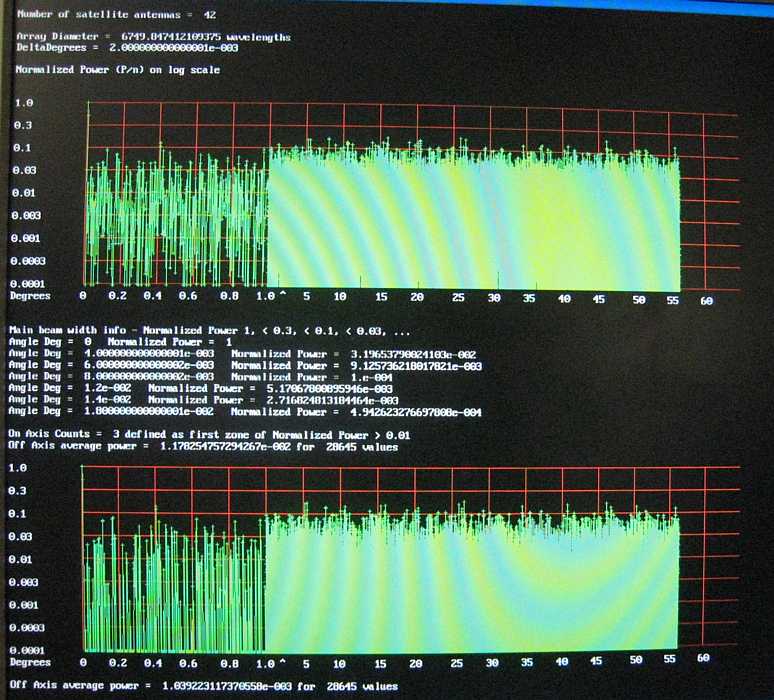
Task: Click the '15' x-axis tick on top chart
Action: coord(381,297)
